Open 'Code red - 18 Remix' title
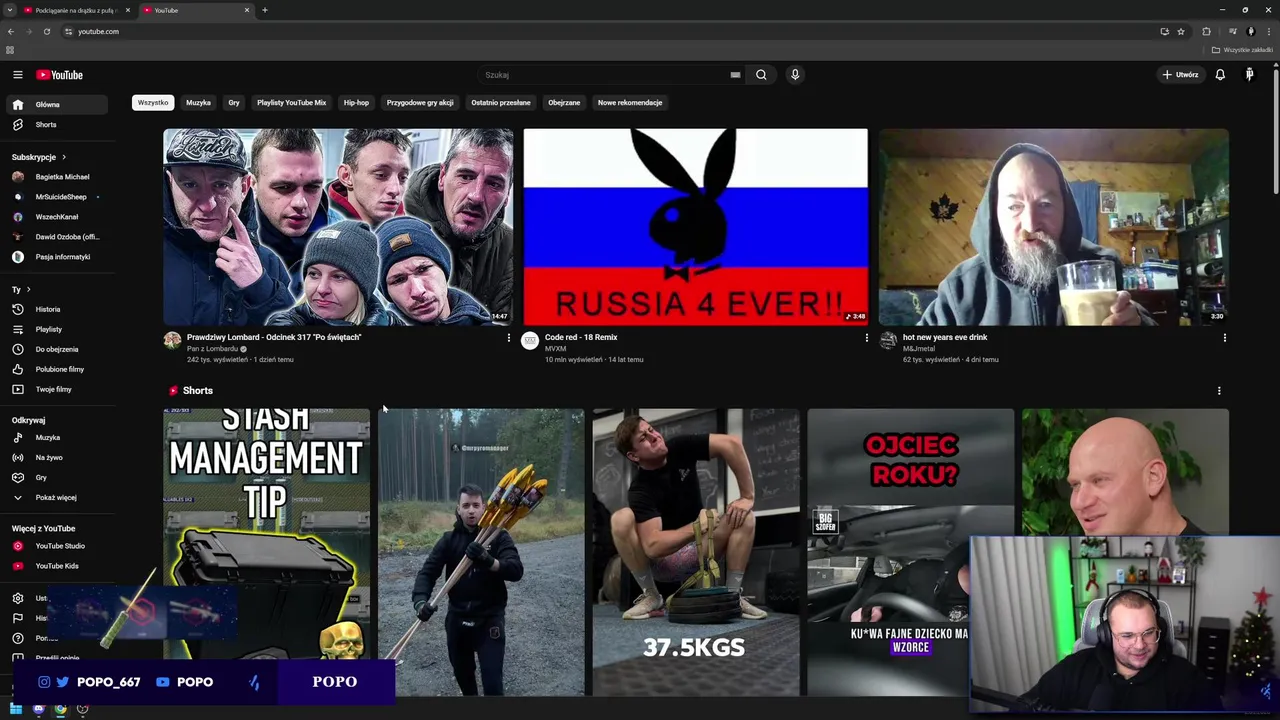1280x720 pixels. click(581, 337)
